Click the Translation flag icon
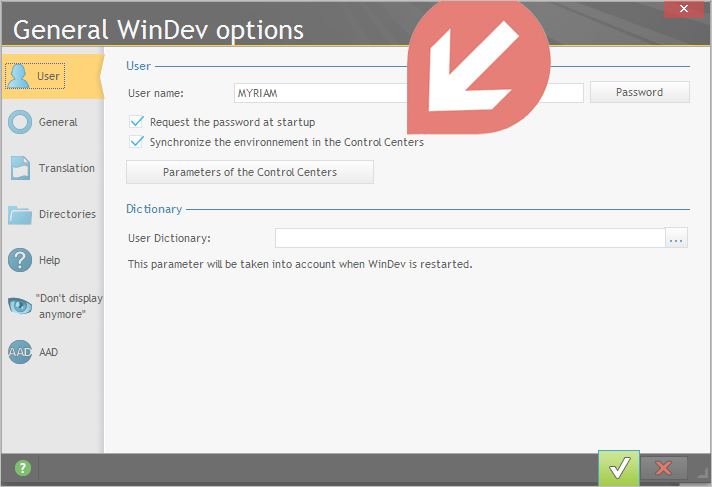 (20, 168)
